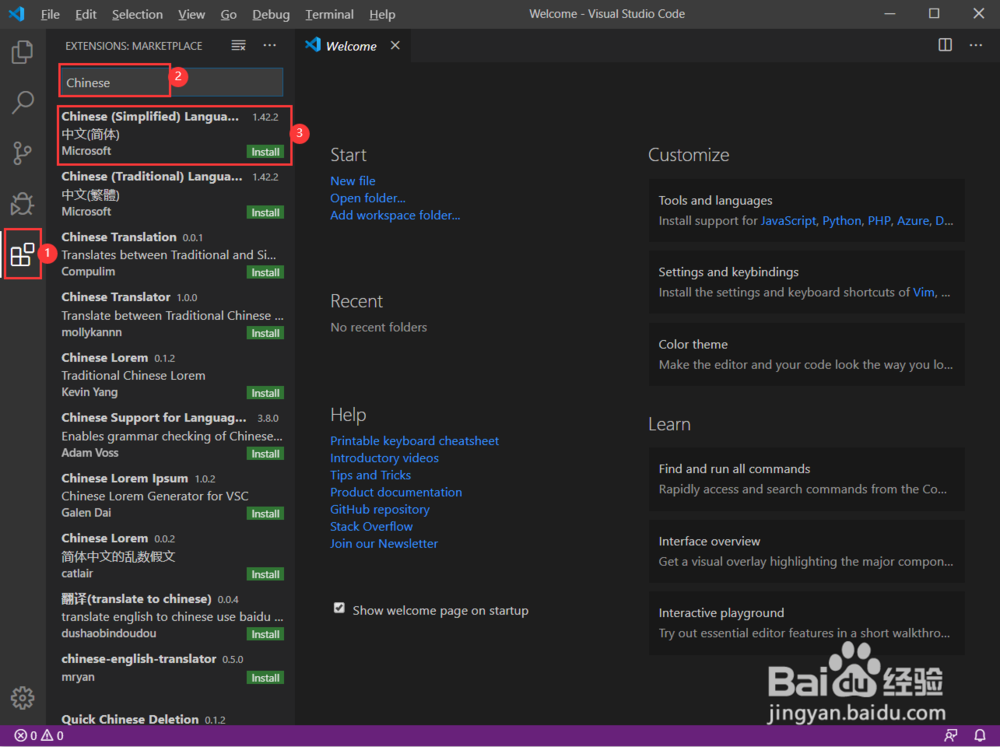Open notifications bell in status bar
The height and width of the screenshot is (747, 1000).
[980, 736]
